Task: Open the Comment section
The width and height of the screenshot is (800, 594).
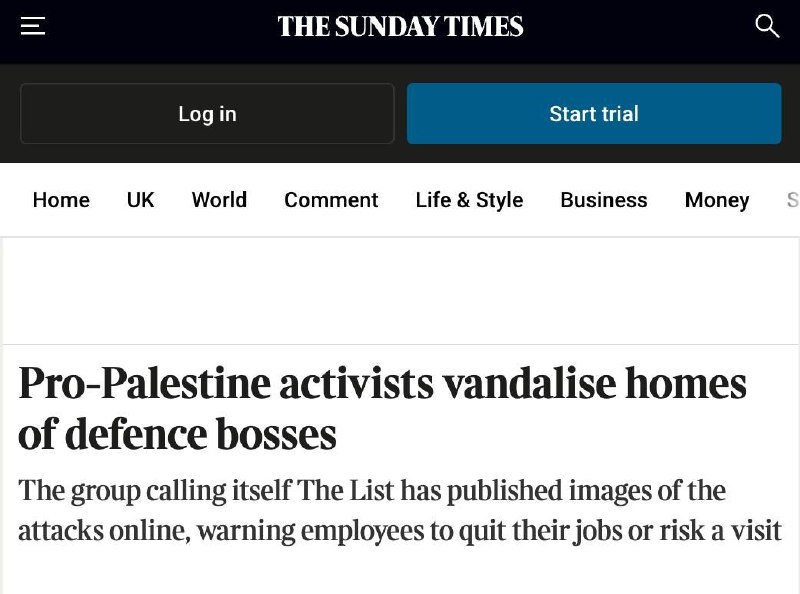Action: coord(331,200)
